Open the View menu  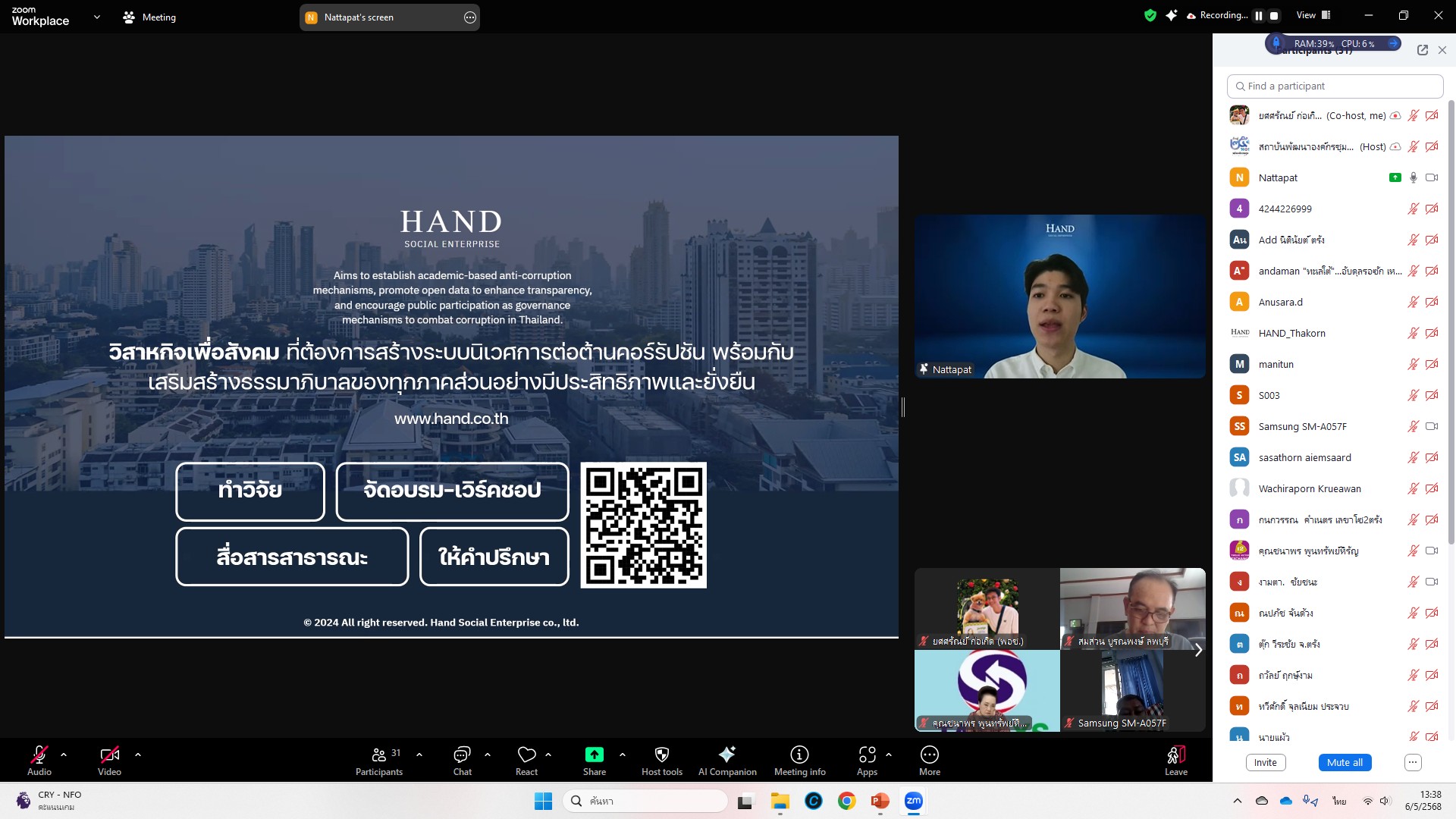[1313, 15]
